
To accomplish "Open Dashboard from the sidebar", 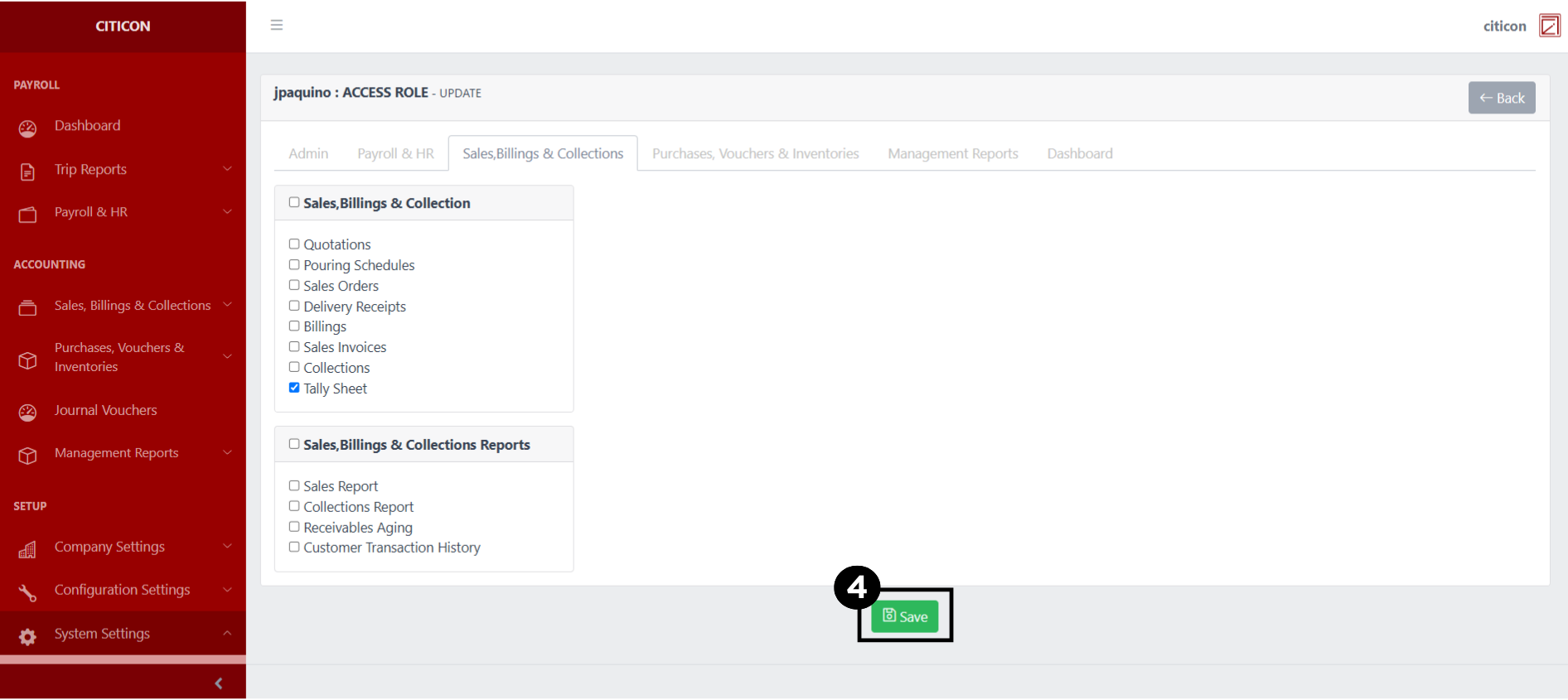I will [87, 126].
